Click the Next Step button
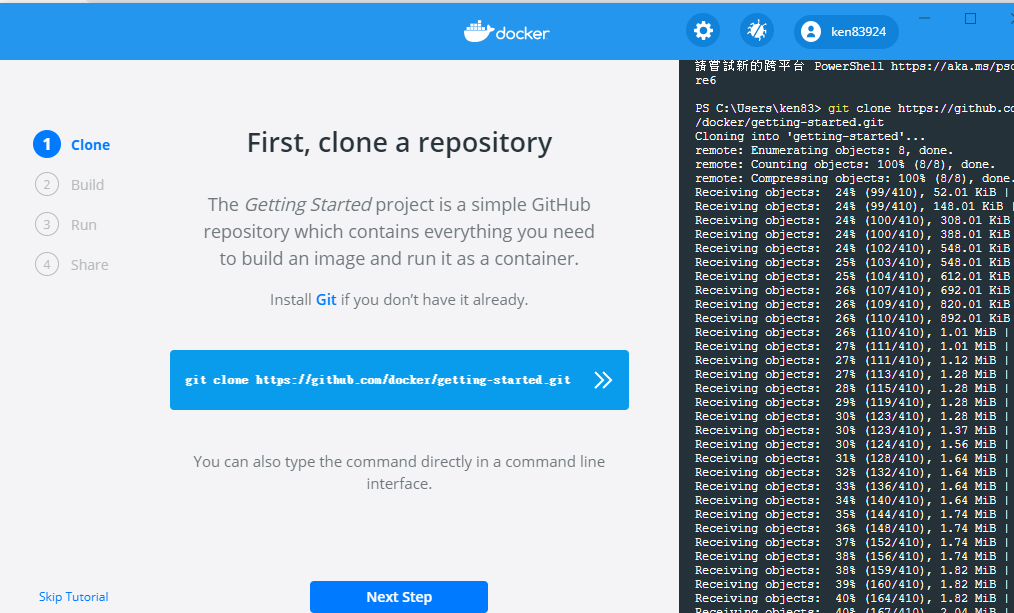The image size is (1014, 613). (398, 597)
